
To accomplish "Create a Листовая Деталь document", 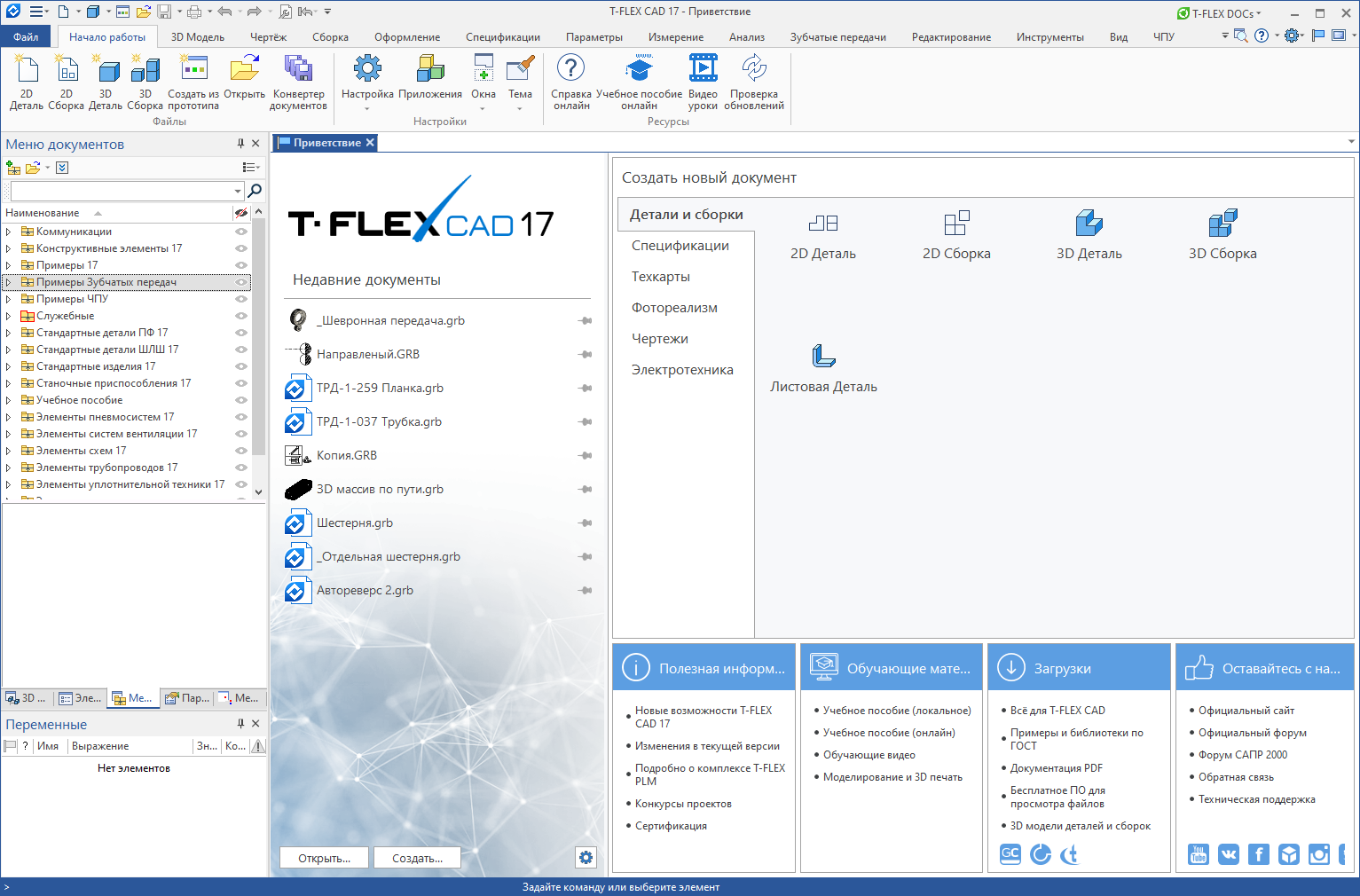I will click(823, 369).
